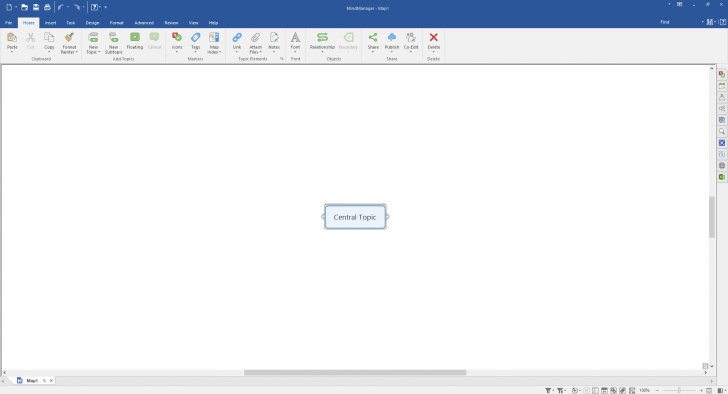
Task: Click the horizontal scrollbar thumb
Action: click(x=355, y=372)
